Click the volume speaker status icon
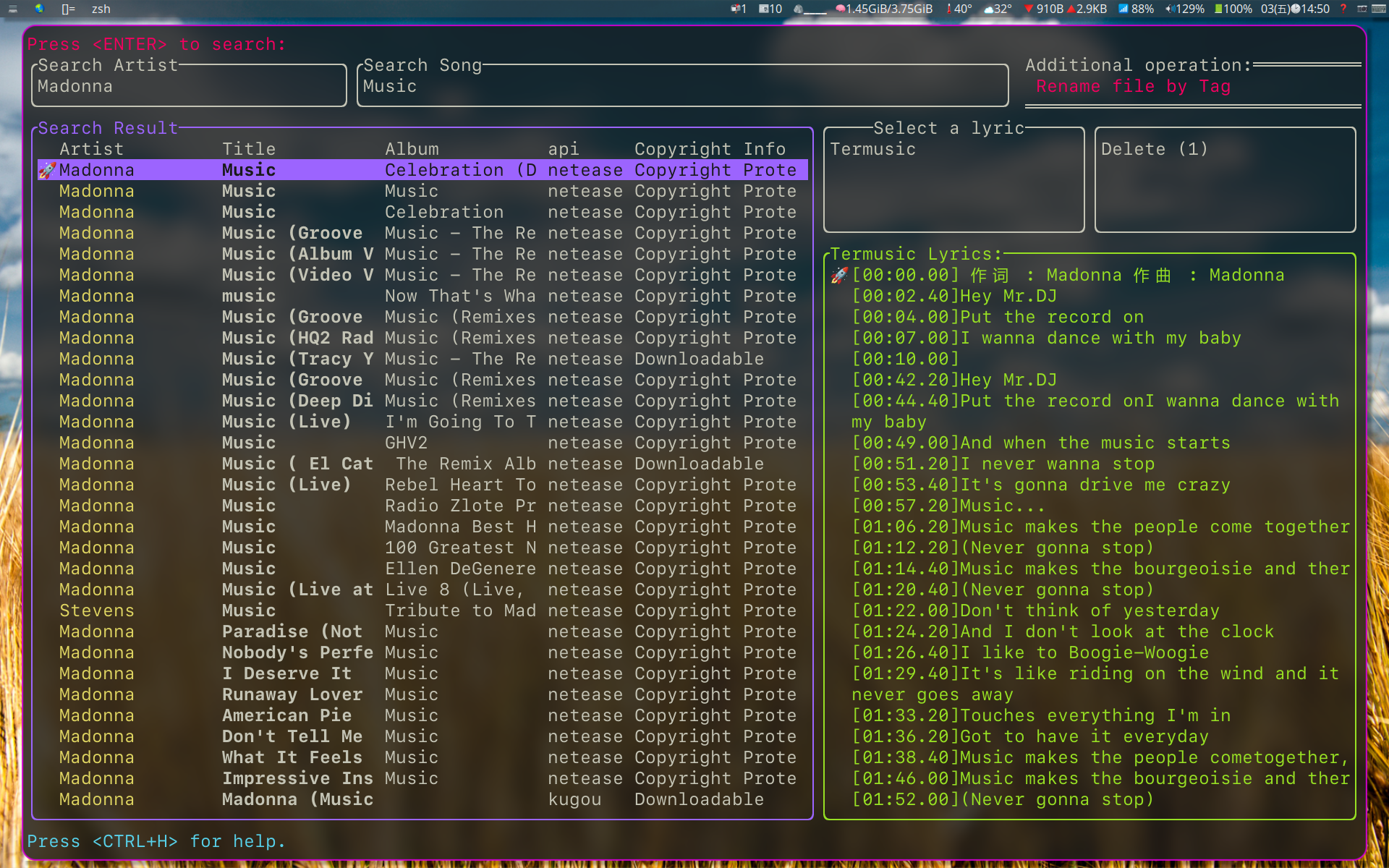1389x868 pixels. click(1169, 9)
